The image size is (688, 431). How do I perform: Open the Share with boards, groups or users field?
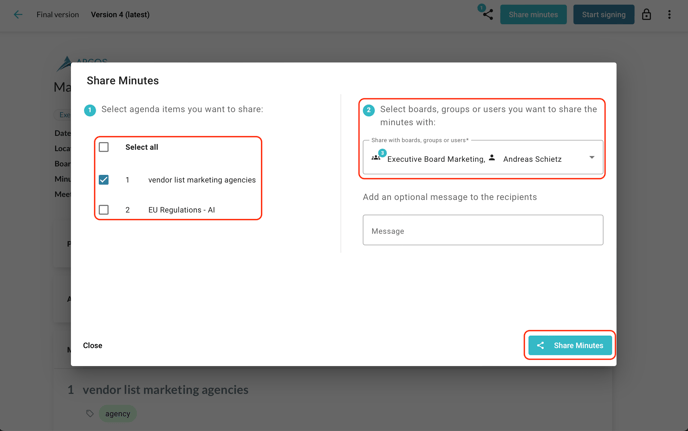point(470,159)
